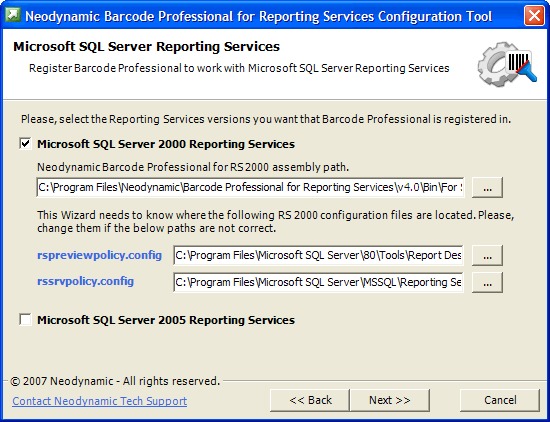Close the Configuration Tool window
The width and height of the screenshot is (550, 422).
click(x=534, y=16)
